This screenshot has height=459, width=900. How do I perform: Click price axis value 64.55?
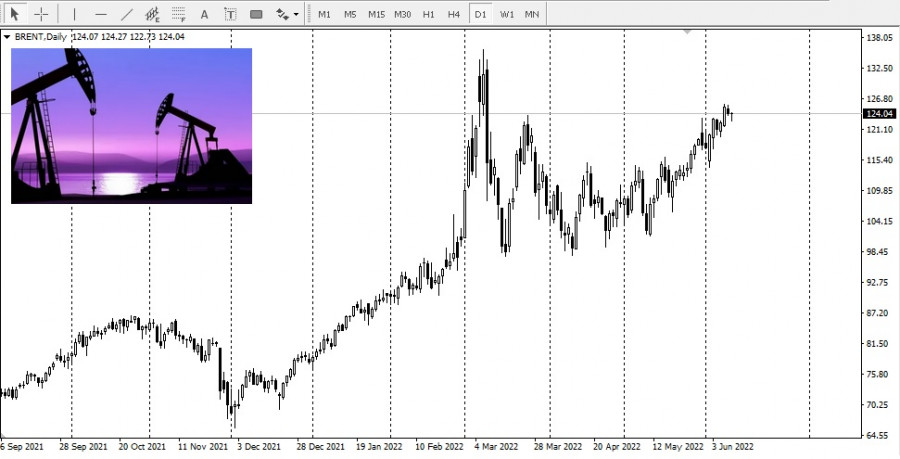click(x=879, y=435)
